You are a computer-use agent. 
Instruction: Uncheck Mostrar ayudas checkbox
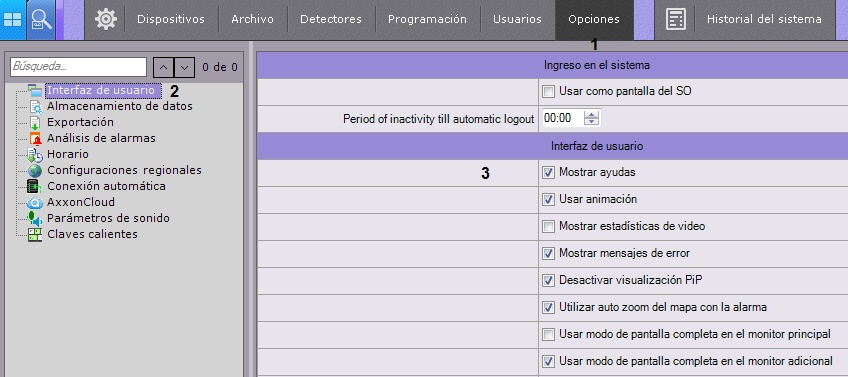[x=548, y=173]
